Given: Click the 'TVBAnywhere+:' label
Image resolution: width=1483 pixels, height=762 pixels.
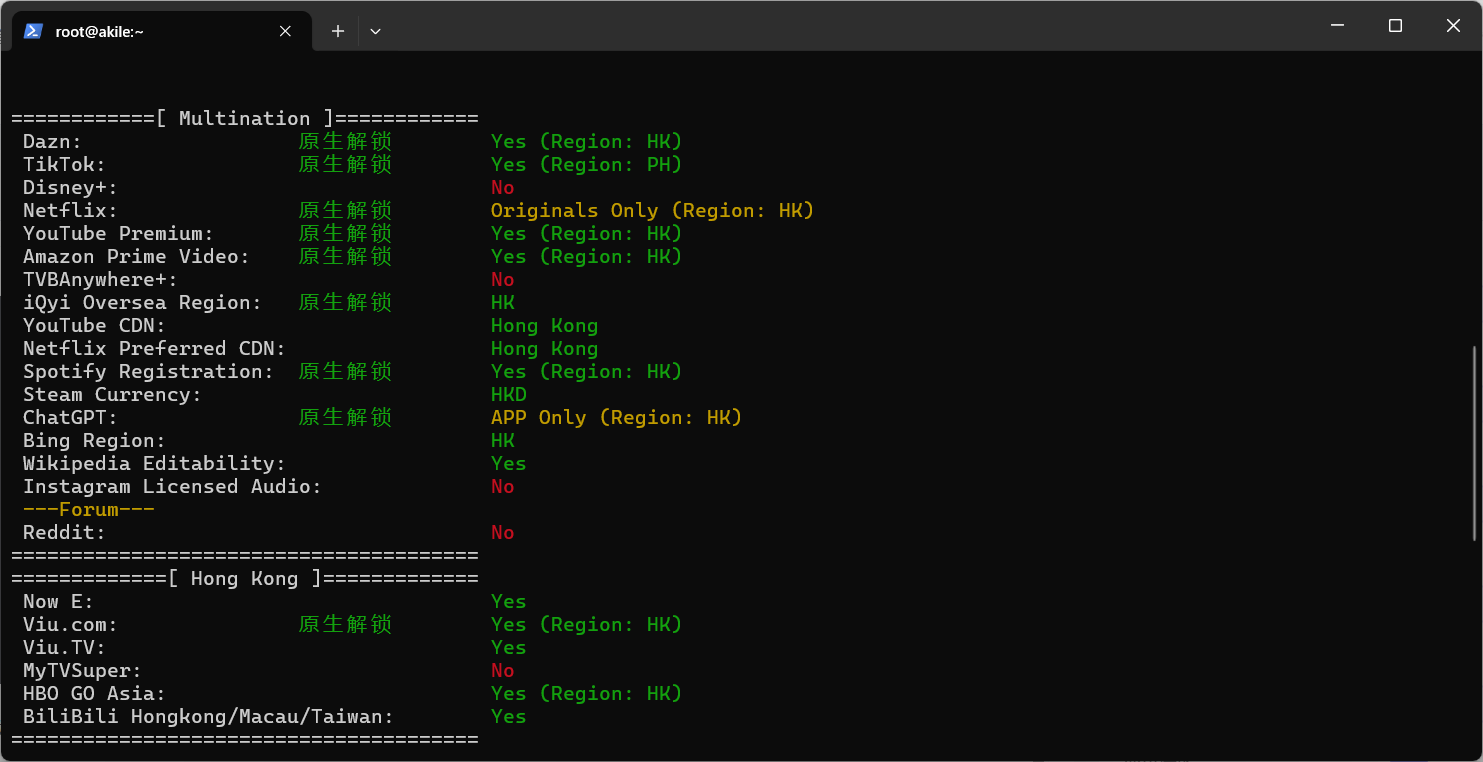Looking at the screenshot, I should coord(100,279).
